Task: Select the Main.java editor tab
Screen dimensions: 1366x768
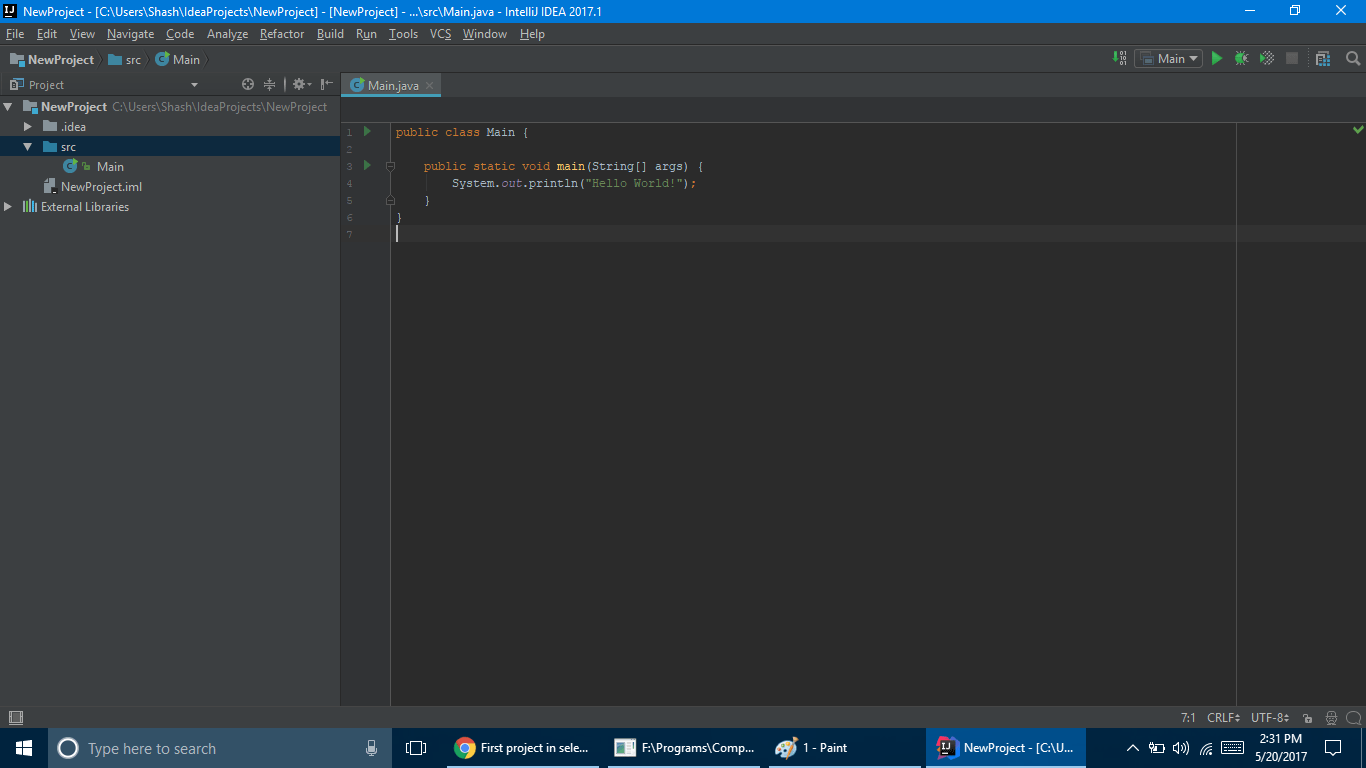Action: tap(390, 85)
